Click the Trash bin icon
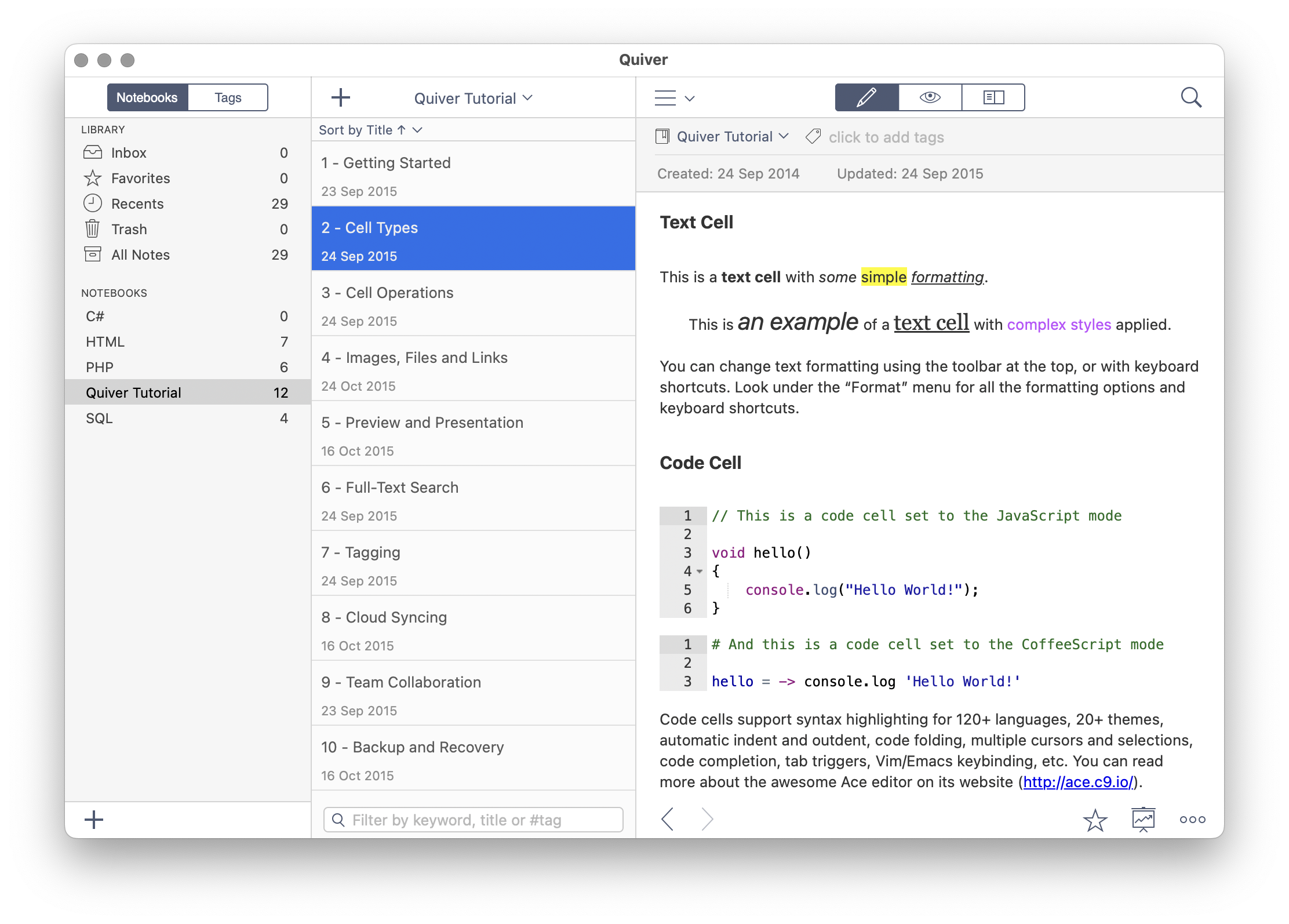Viewport: 1289px width, 924px height. coord(93,229)
